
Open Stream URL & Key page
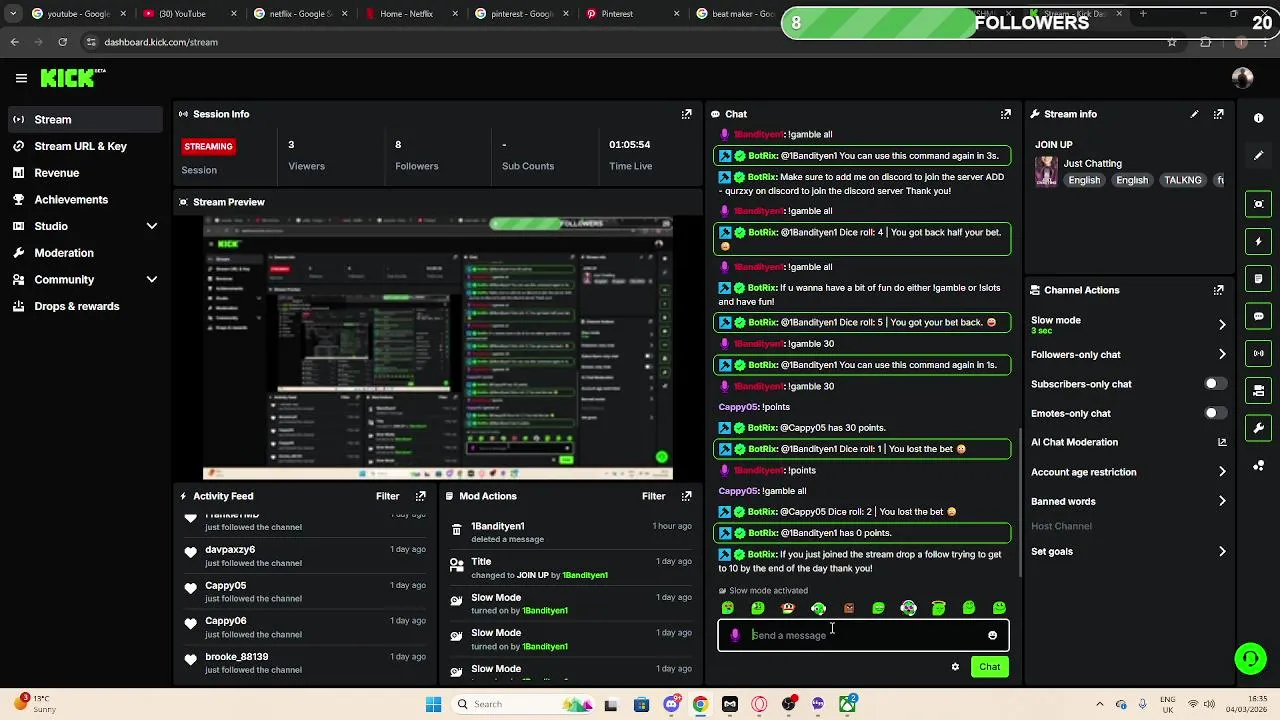click(84, 146)
